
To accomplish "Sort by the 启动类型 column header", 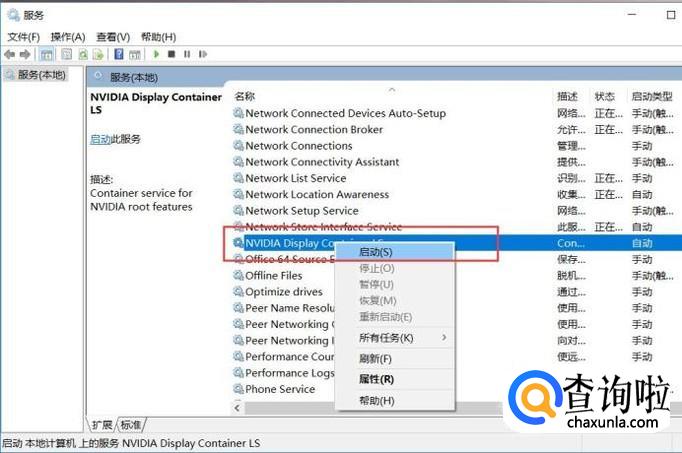I will click(652, 96).
